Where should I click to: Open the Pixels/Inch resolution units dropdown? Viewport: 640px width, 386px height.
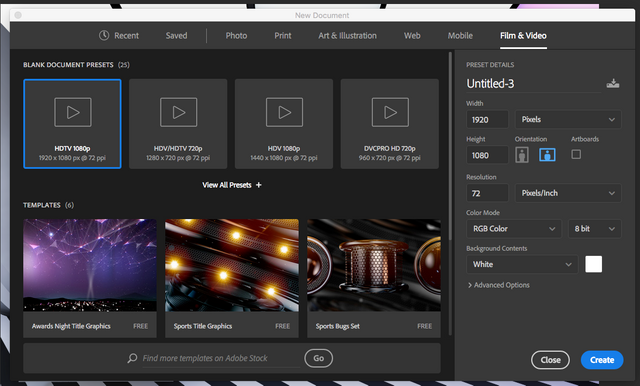pyautogui.click(x=568, y=193)
